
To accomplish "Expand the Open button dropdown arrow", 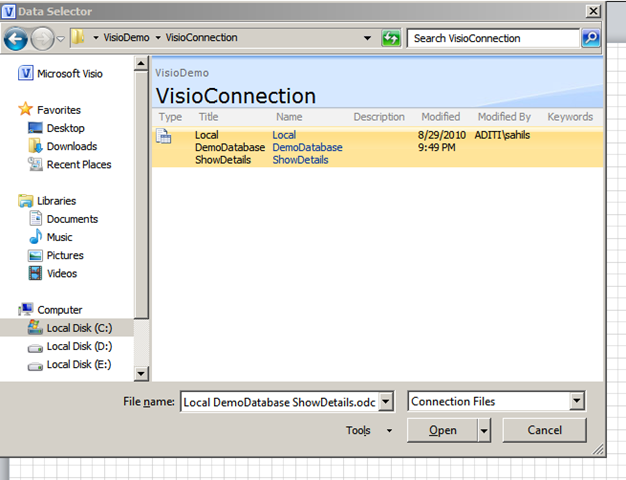I will click(x=484, y=430).
